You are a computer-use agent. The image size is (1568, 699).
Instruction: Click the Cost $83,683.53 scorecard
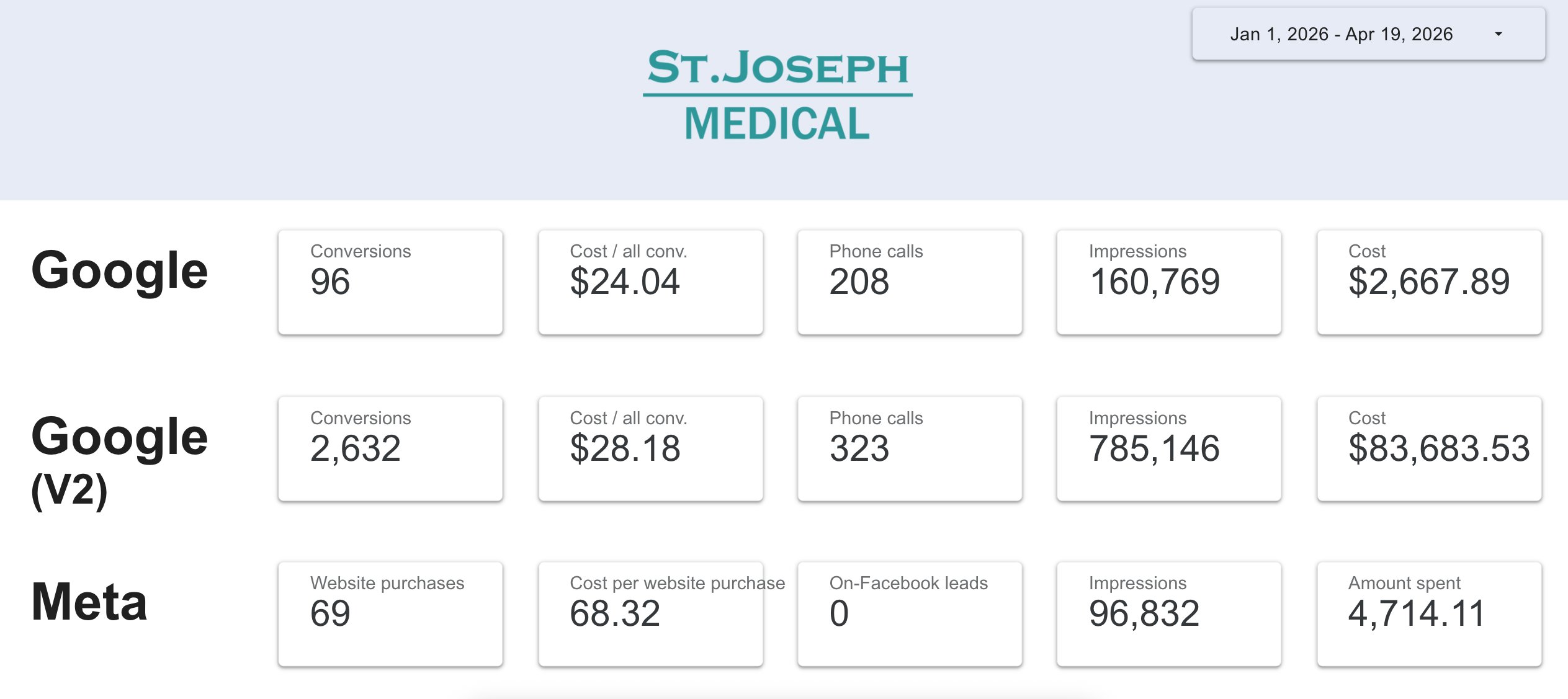click(1429, 448)
